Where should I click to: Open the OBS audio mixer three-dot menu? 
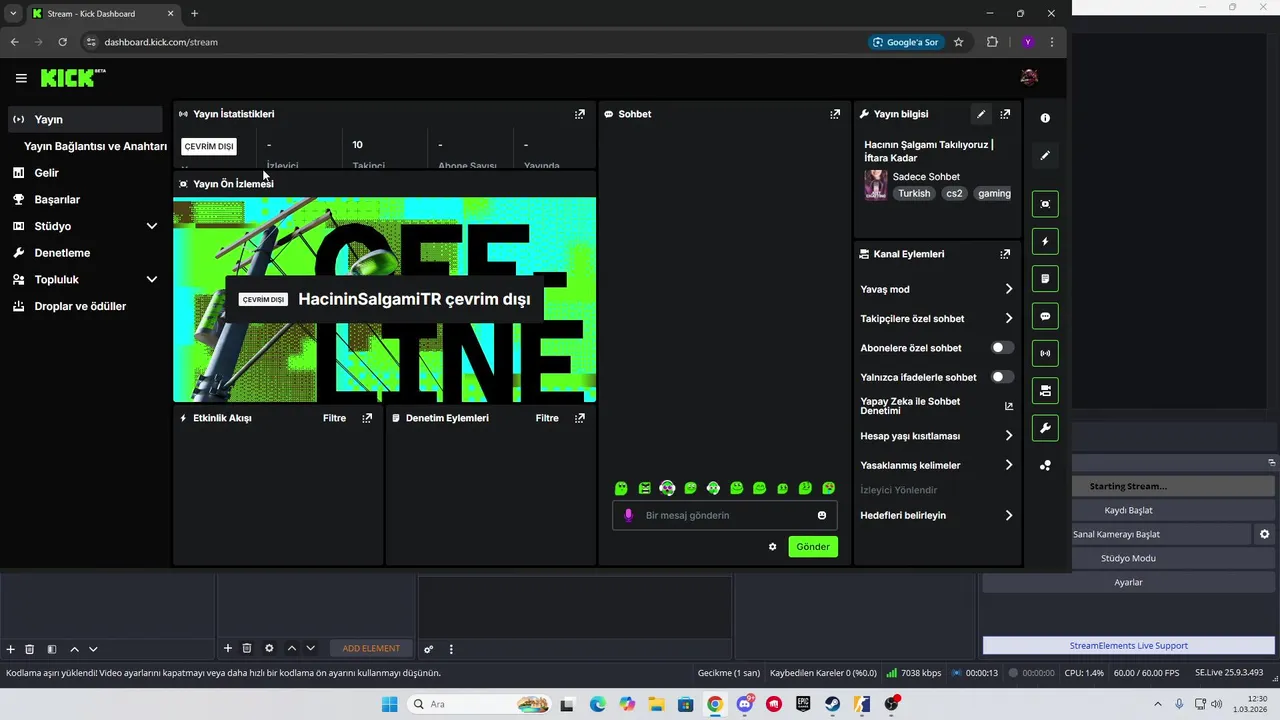tap(451, 649)
